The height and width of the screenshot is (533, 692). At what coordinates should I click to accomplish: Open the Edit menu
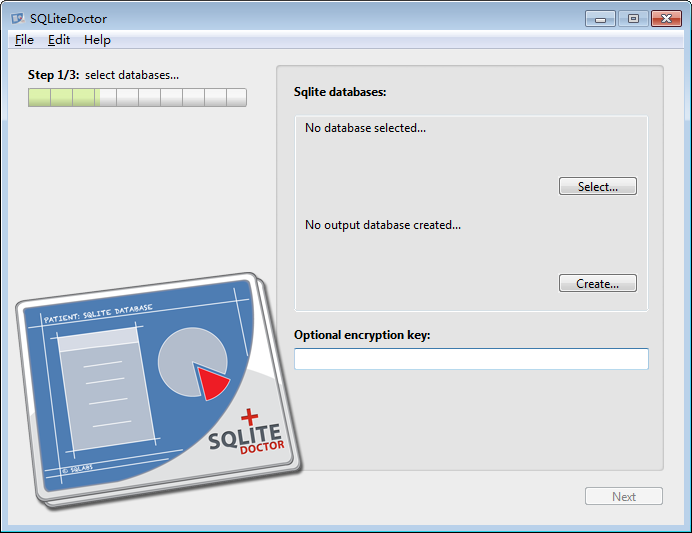[x=59, y=40]
